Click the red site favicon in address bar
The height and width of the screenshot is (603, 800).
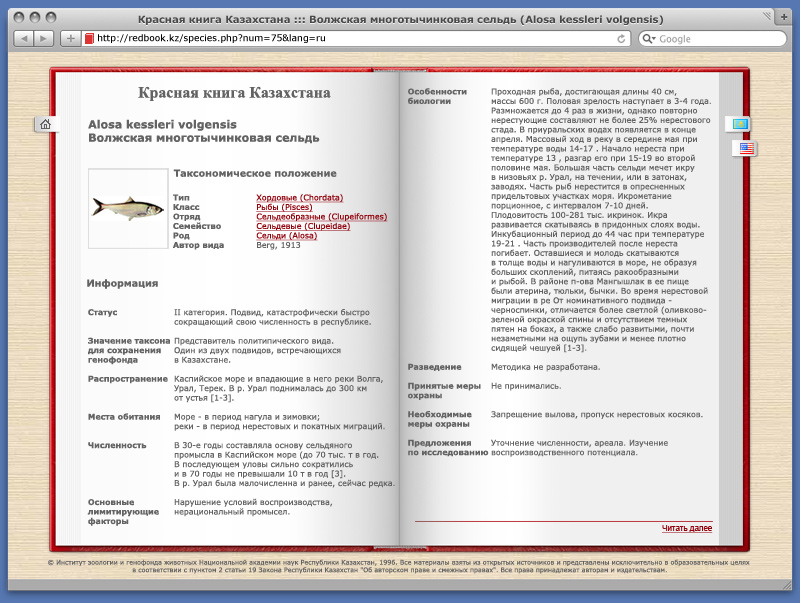coord(89,38)
